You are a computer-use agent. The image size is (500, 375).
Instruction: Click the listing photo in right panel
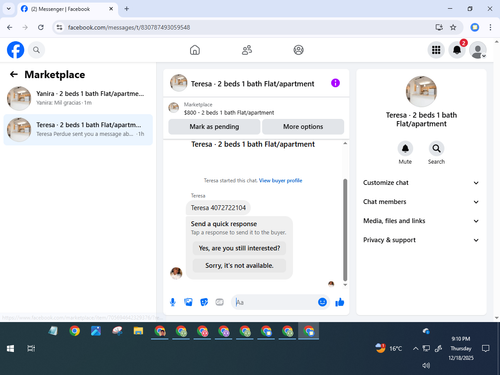coord(421,92)
